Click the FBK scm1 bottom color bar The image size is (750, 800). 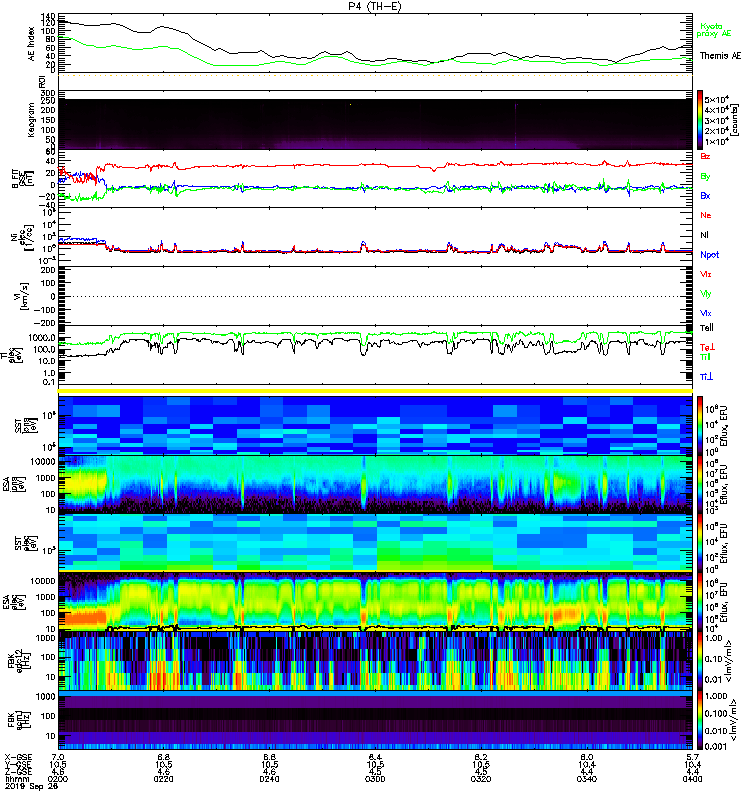pos(700,720)
